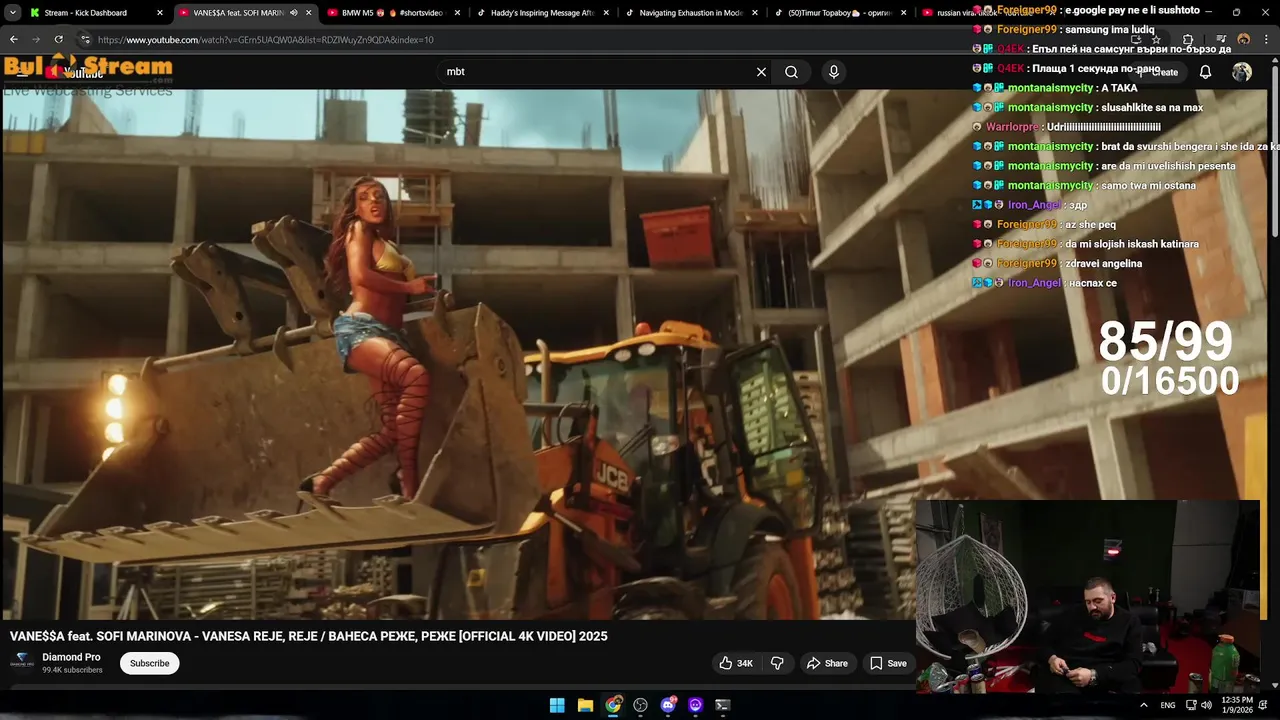The image size is (1280, 720).
Task: Close the Navigating Exhaustion tab
Action: click(755, 13)
